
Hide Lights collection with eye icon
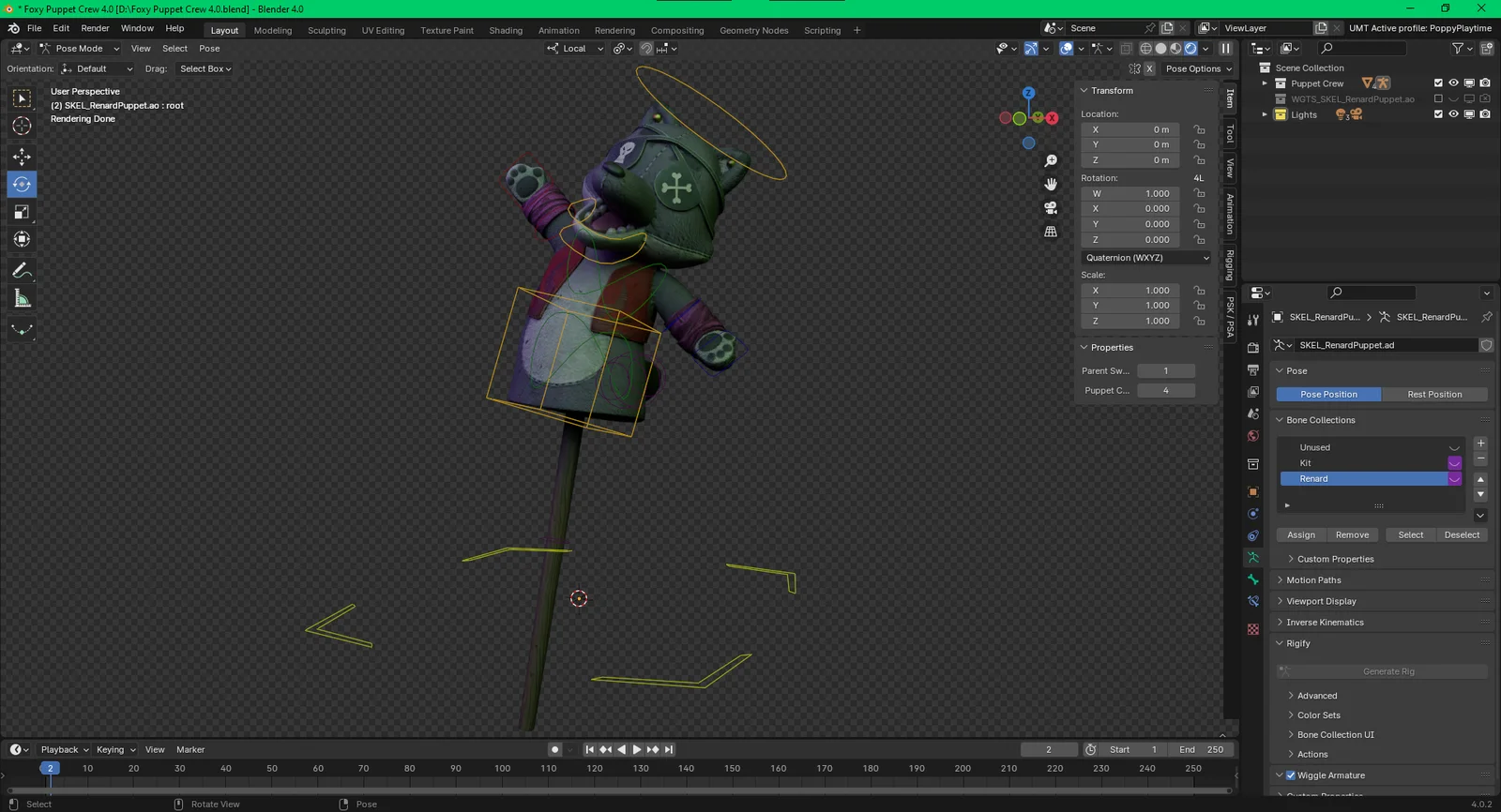[1453, 114]
